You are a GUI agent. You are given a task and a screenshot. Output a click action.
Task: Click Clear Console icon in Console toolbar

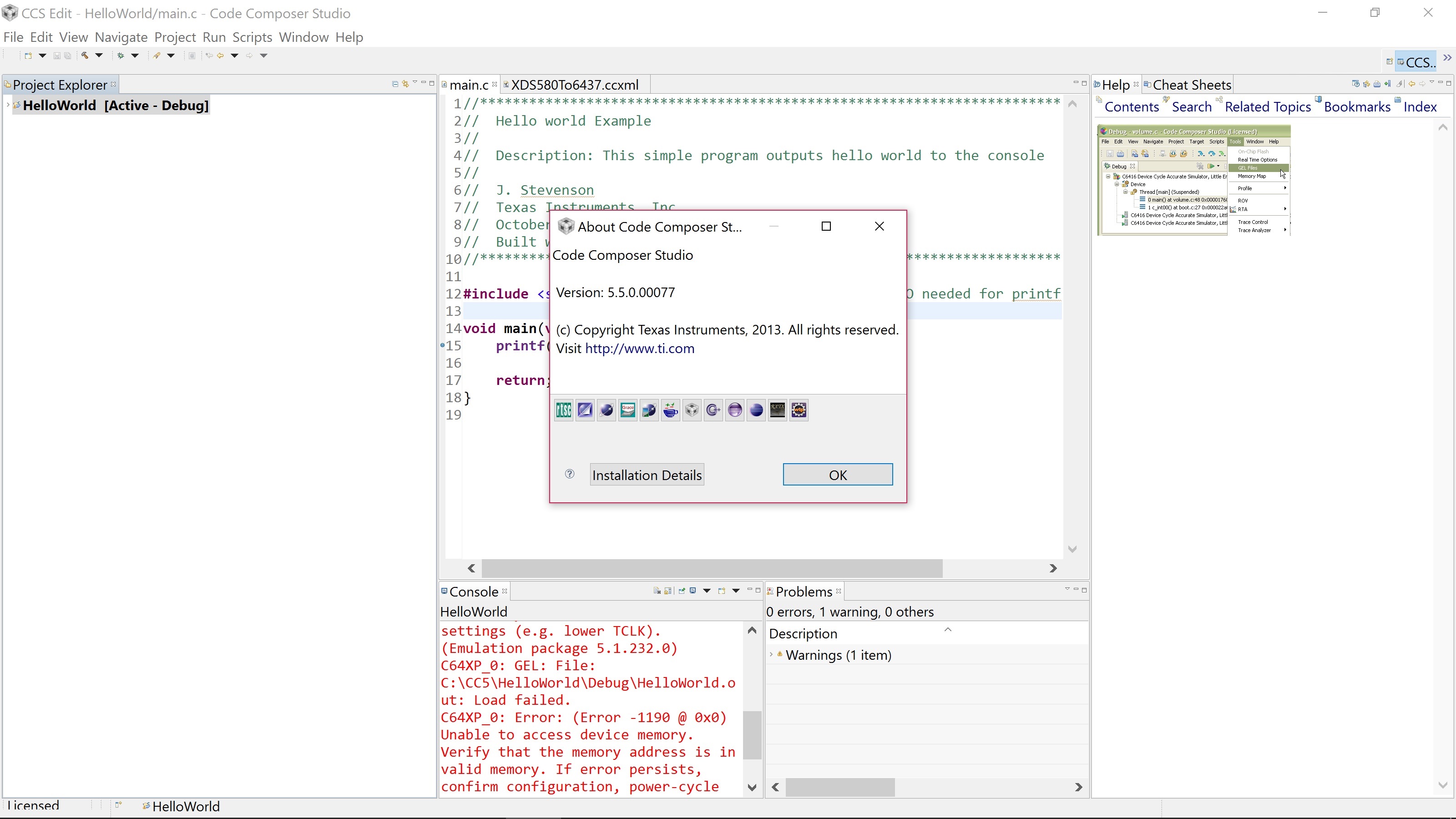(657, 591)
